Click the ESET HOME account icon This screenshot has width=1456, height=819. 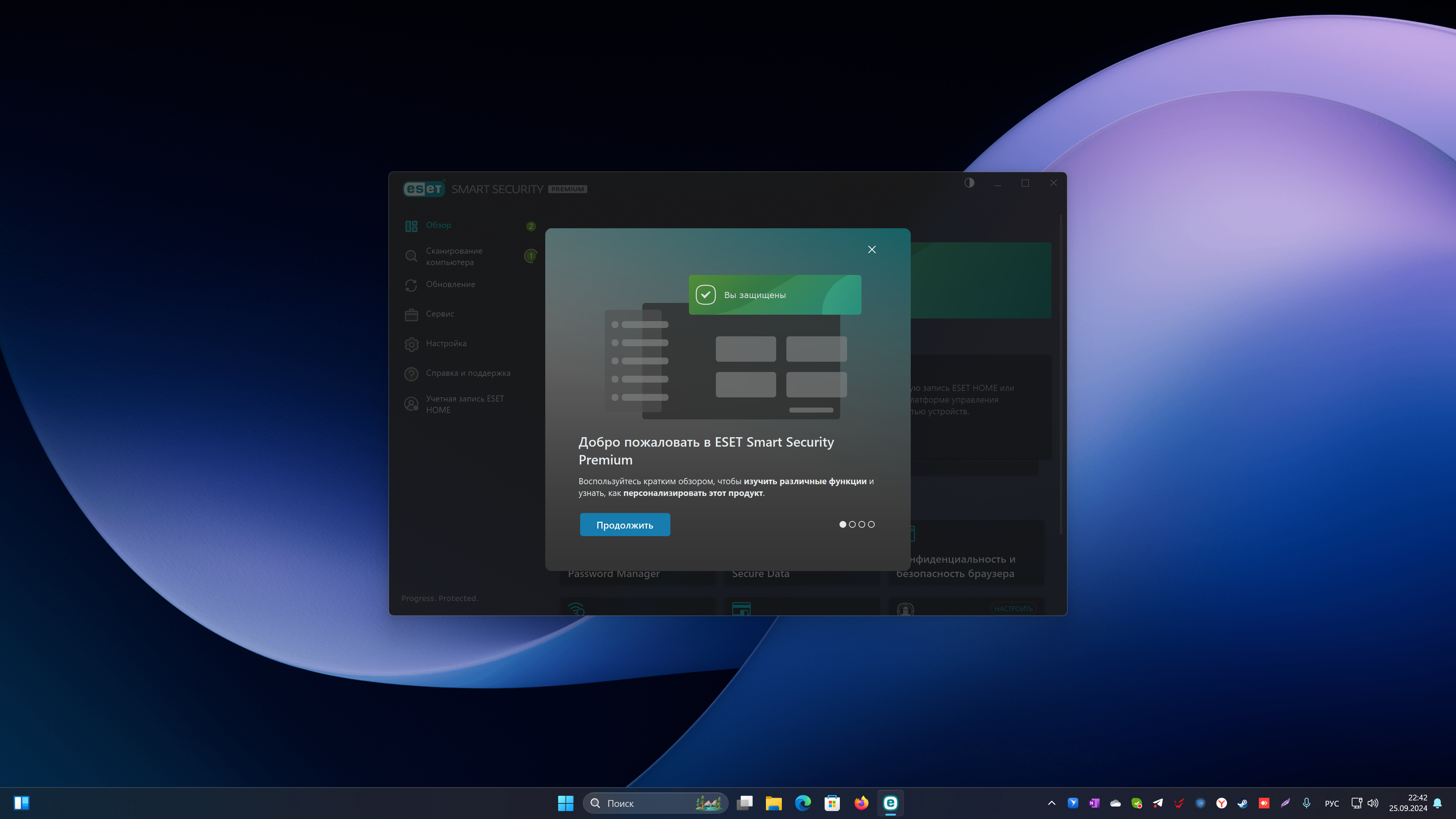tap(411, 404)
